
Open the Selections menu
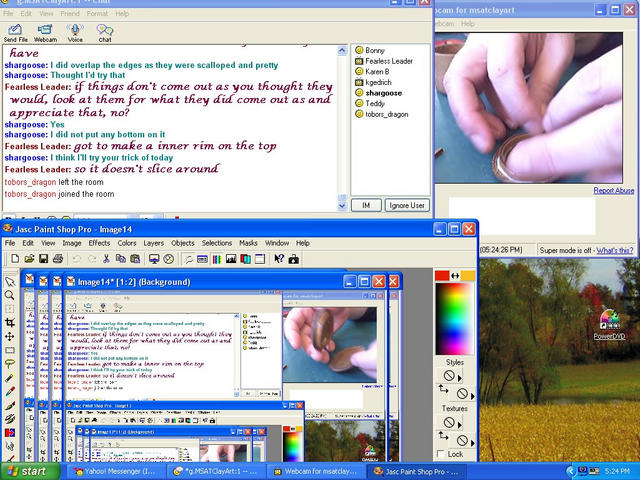click(217, 243)
